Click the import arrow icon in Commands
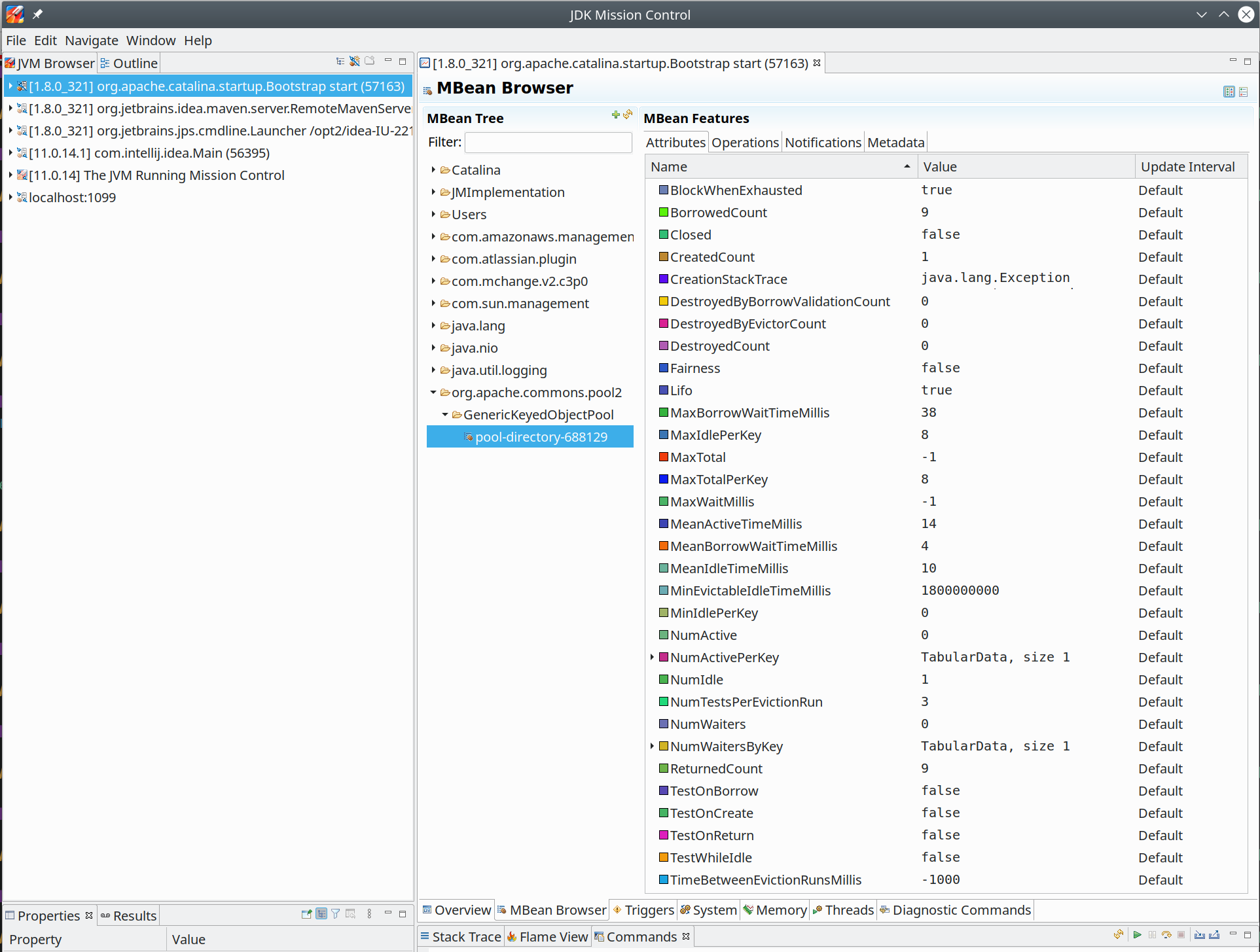The width and height of the screenshot is (1260, 952). coord(1199,935)
